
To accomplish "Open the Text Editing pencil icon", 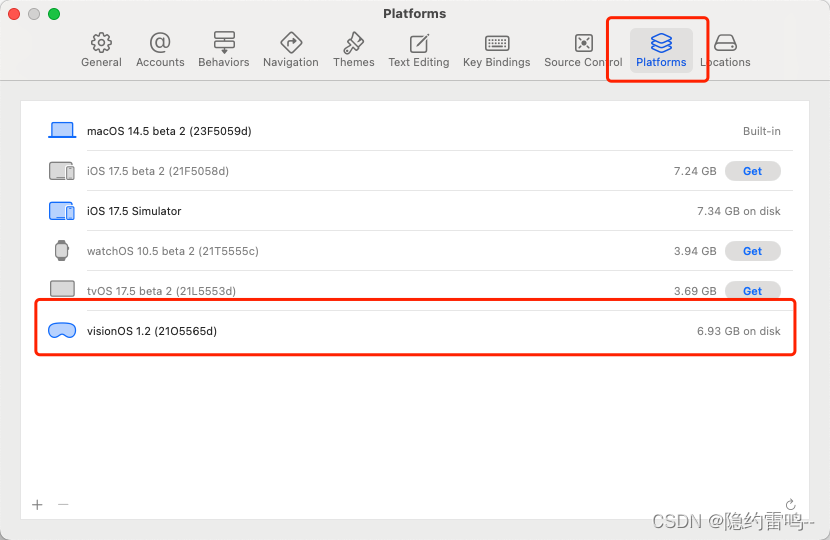I will coord(419,43).
